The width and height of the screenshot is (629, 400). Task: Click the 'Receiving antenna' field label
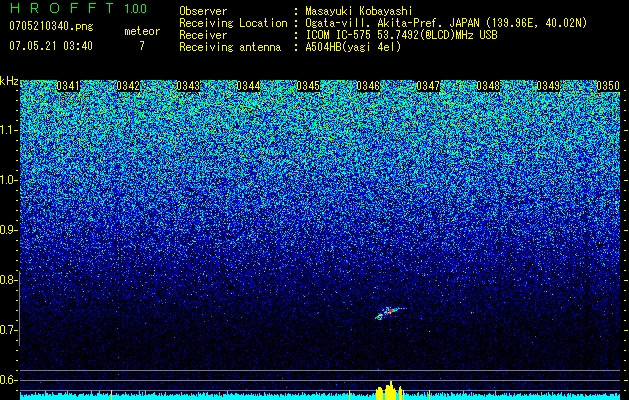coord(230,47)
